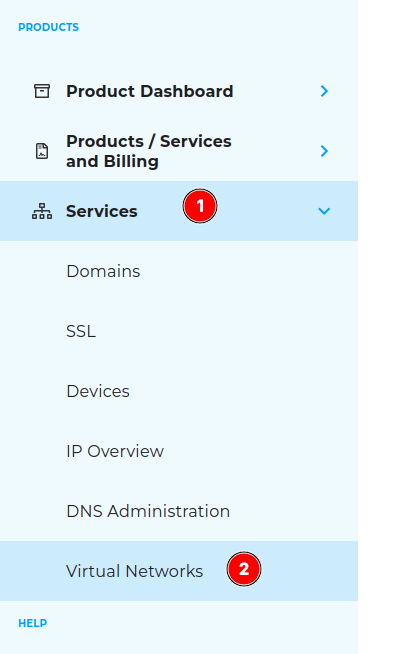The image size is (404, 654).
Task: Expand Product Dashboard with its right chevron
Action: pos(324,91)
